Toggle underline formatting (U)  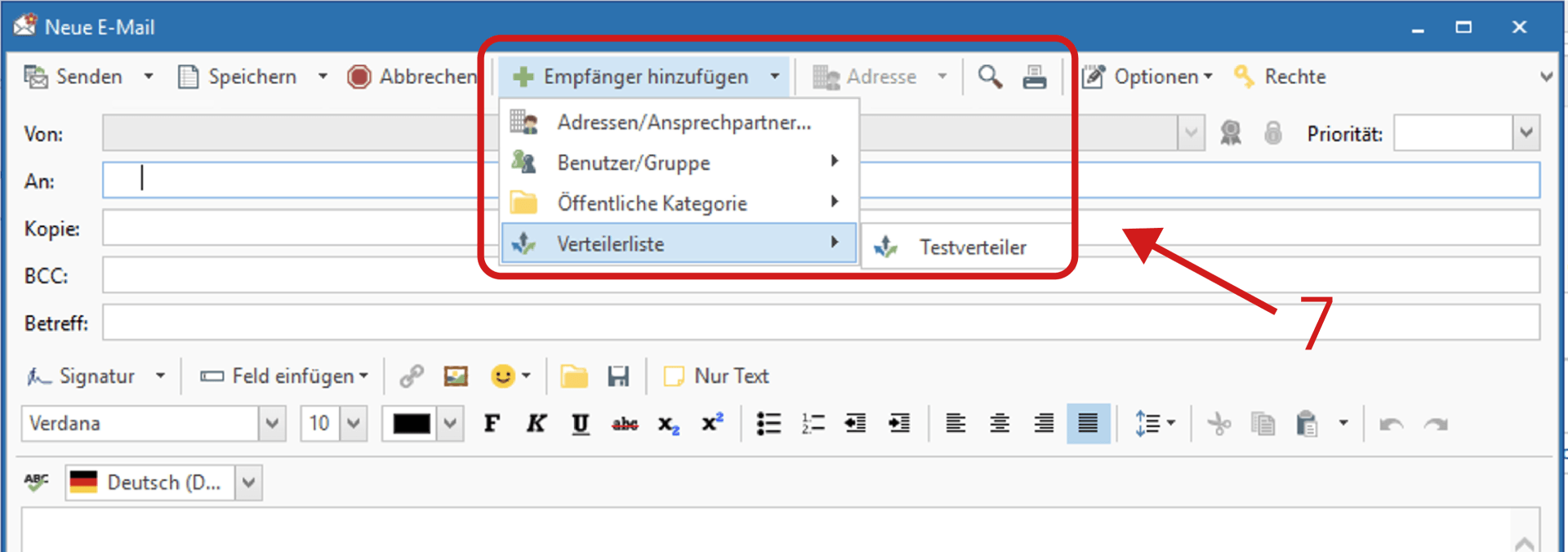580,424
